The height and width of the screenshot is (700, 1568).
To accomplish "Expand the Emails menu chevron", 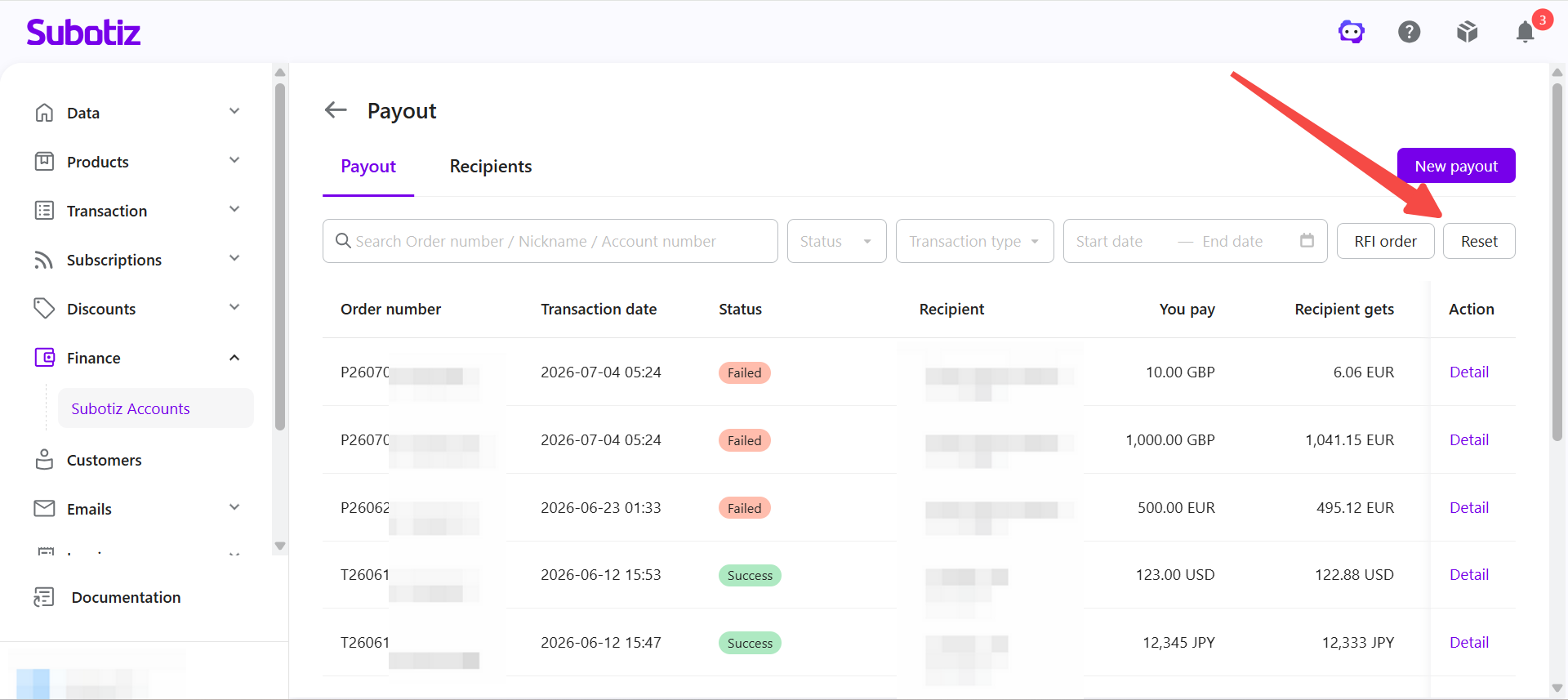I will (x=234, y=508).
